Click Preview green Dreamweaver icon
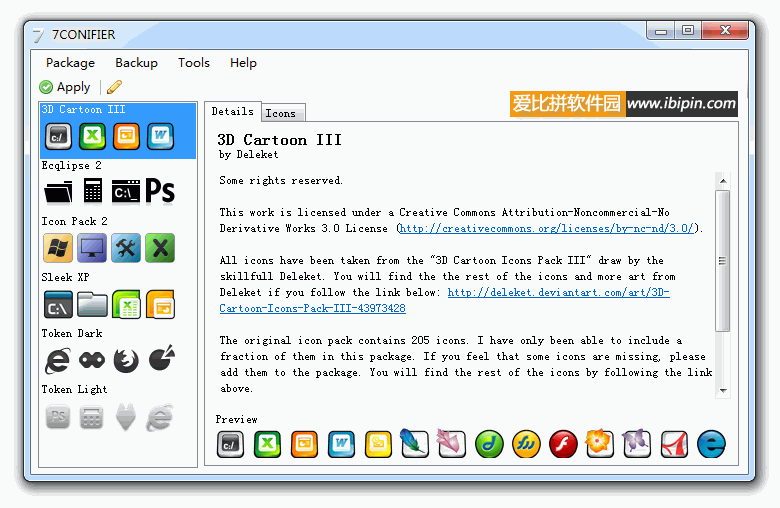The width and height of the screenshot is (780, 508). (x=489, y=444)
